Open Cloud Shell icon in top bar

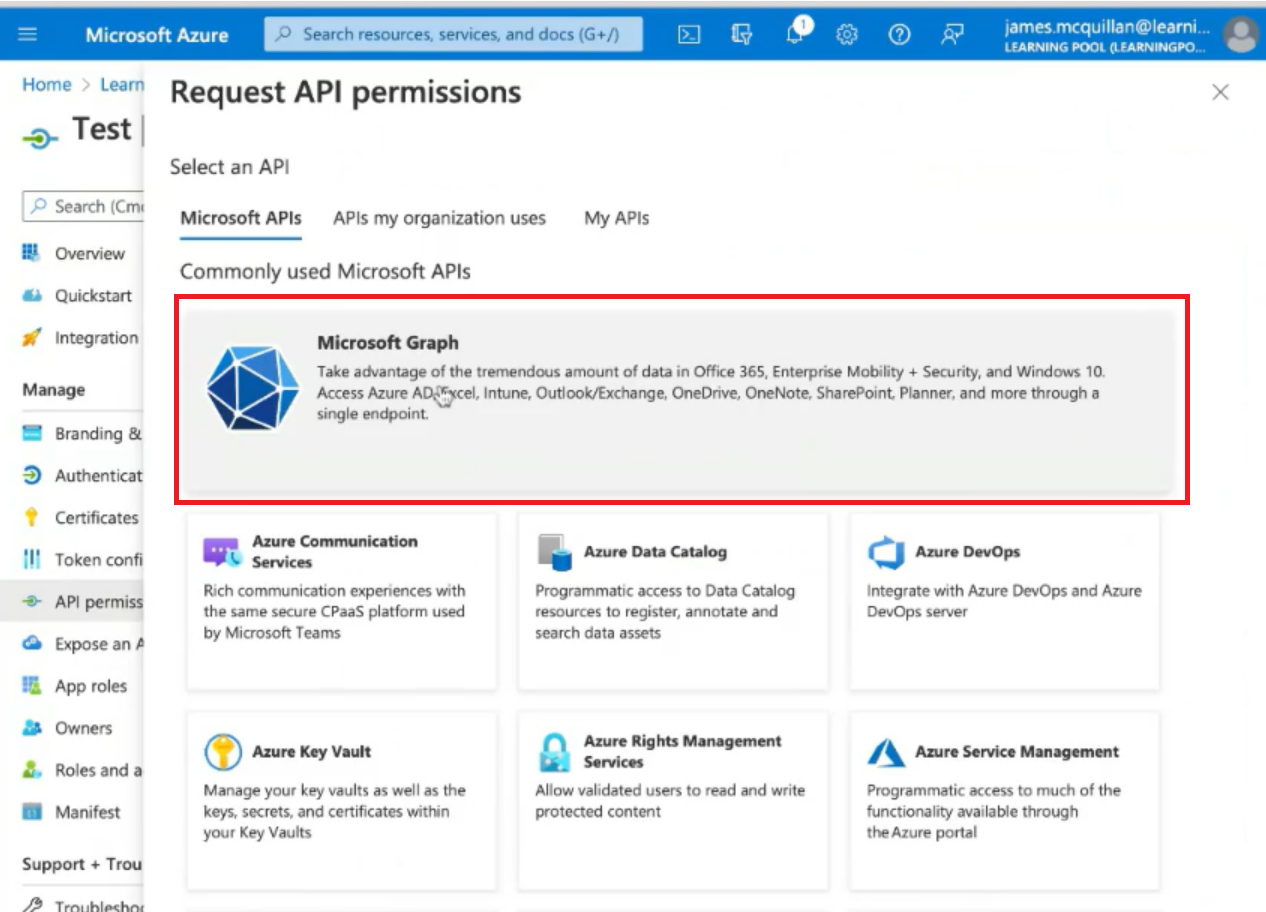689,35
